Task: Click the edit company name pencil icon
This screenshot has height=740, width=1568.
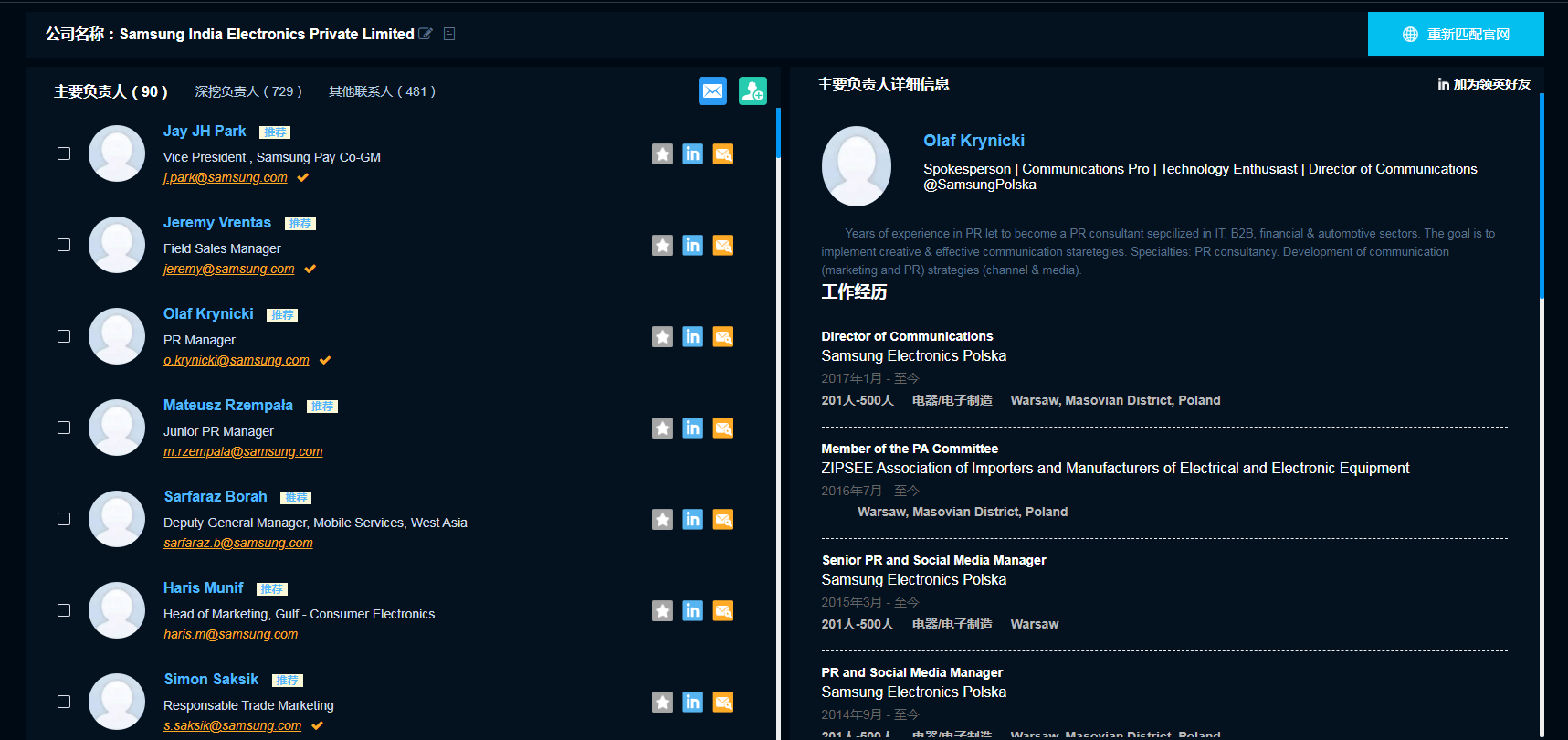Action: coord(426,34)
